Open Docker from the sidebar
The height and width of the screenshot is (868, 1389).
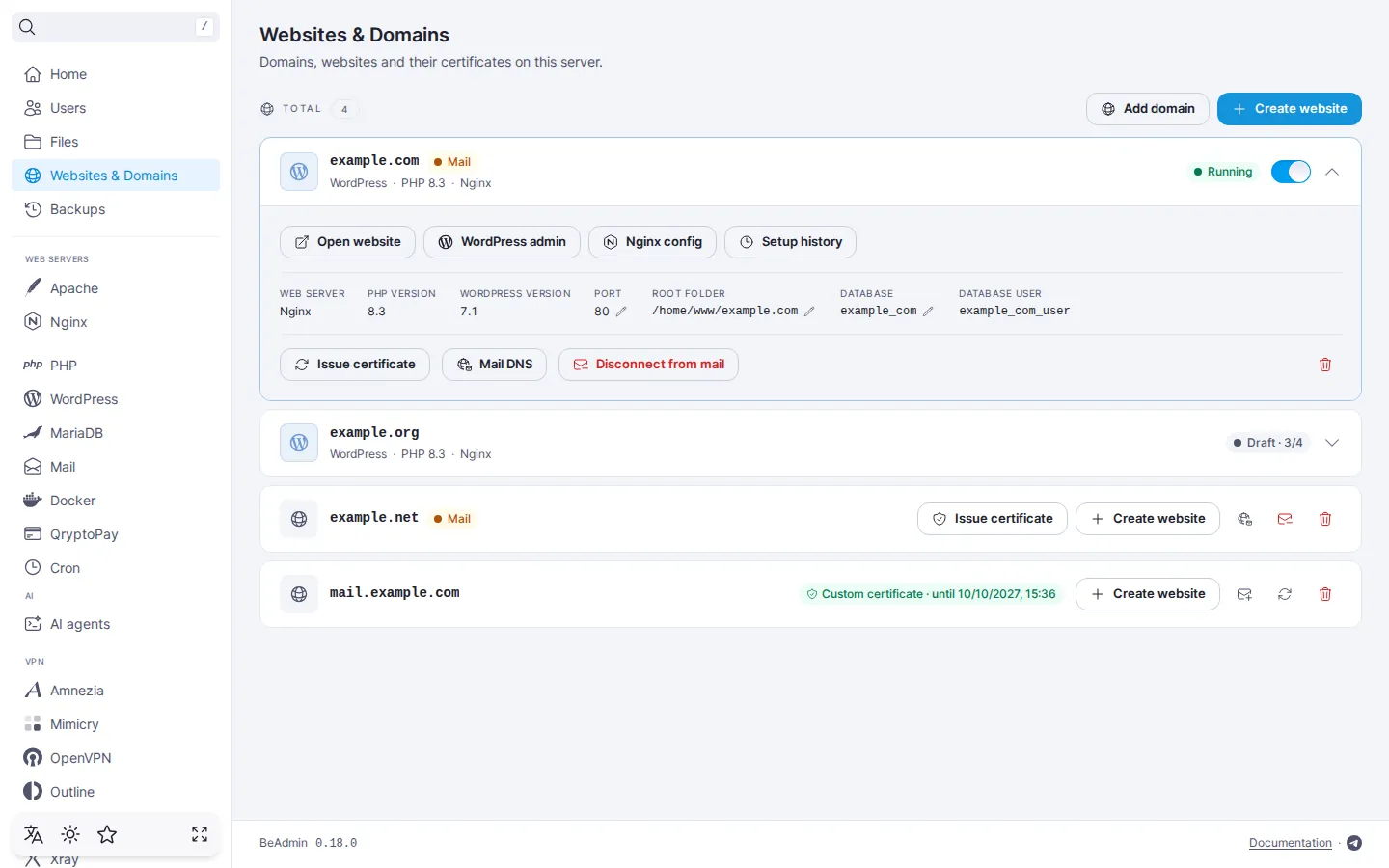point(116,501)
